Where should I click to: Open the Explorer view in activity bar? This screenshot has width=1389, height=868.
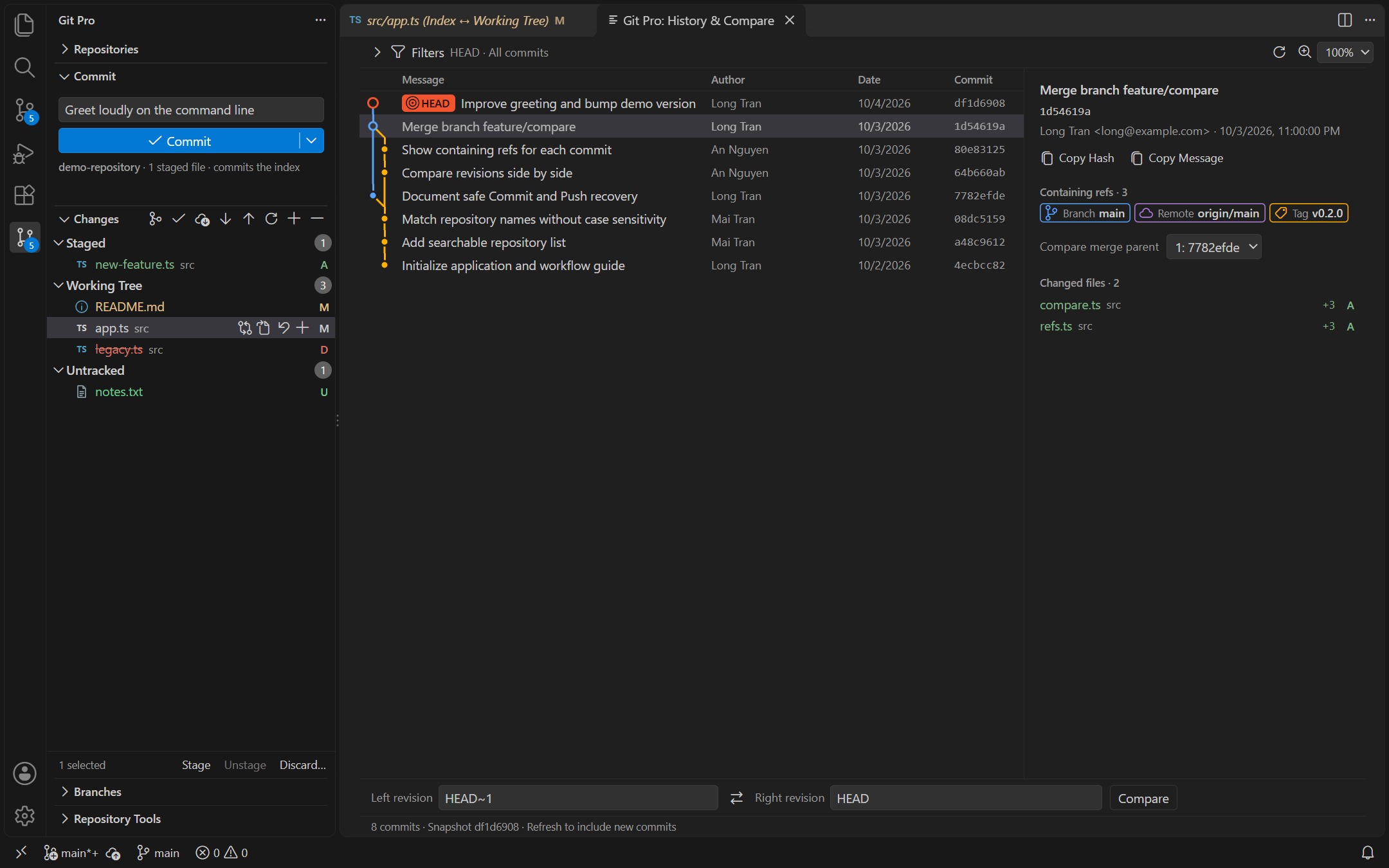pyautogui.click(x=24, y=24)
